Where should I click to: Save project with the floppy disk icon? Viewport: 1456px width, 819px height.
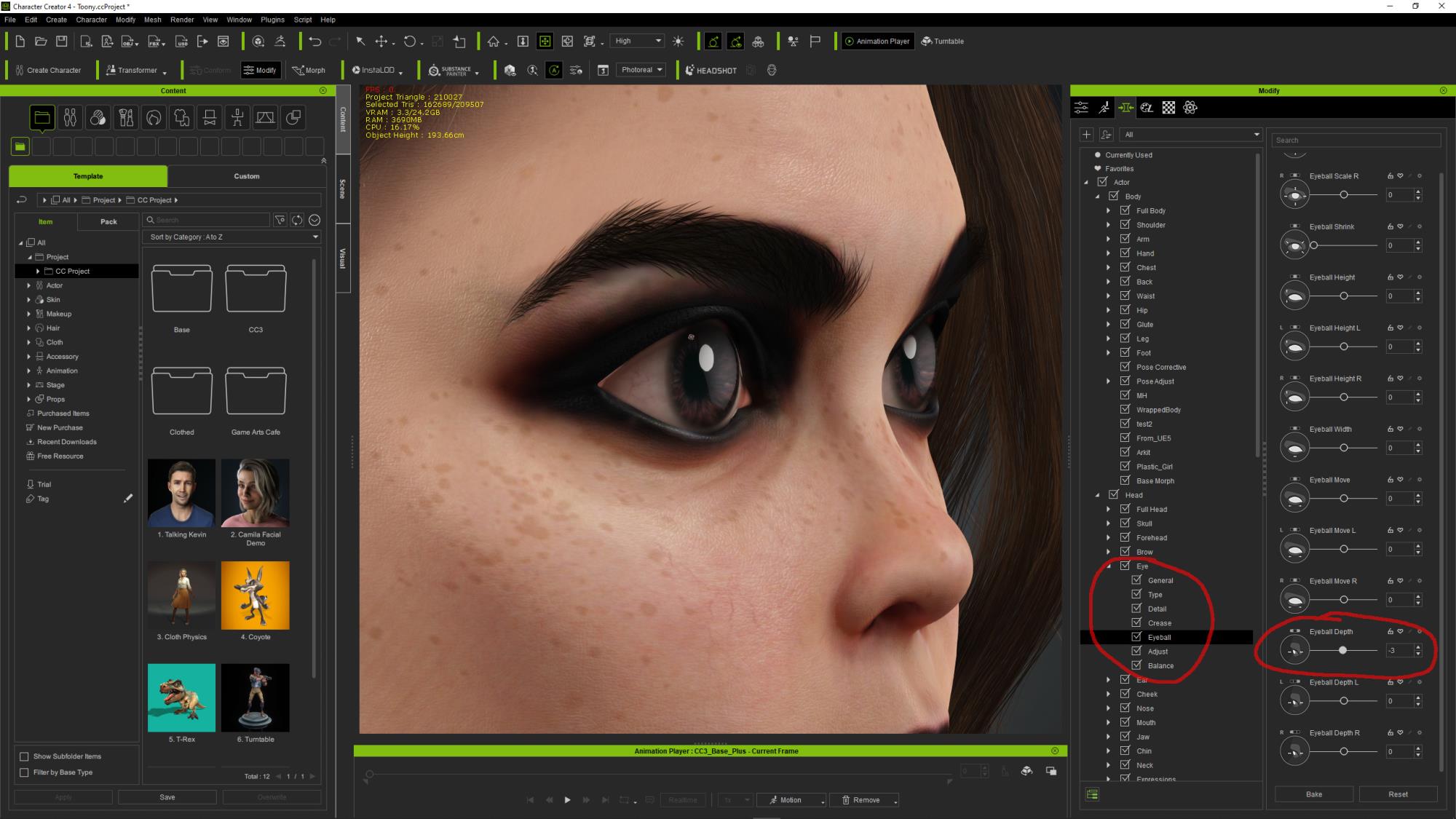click(62, 41)
